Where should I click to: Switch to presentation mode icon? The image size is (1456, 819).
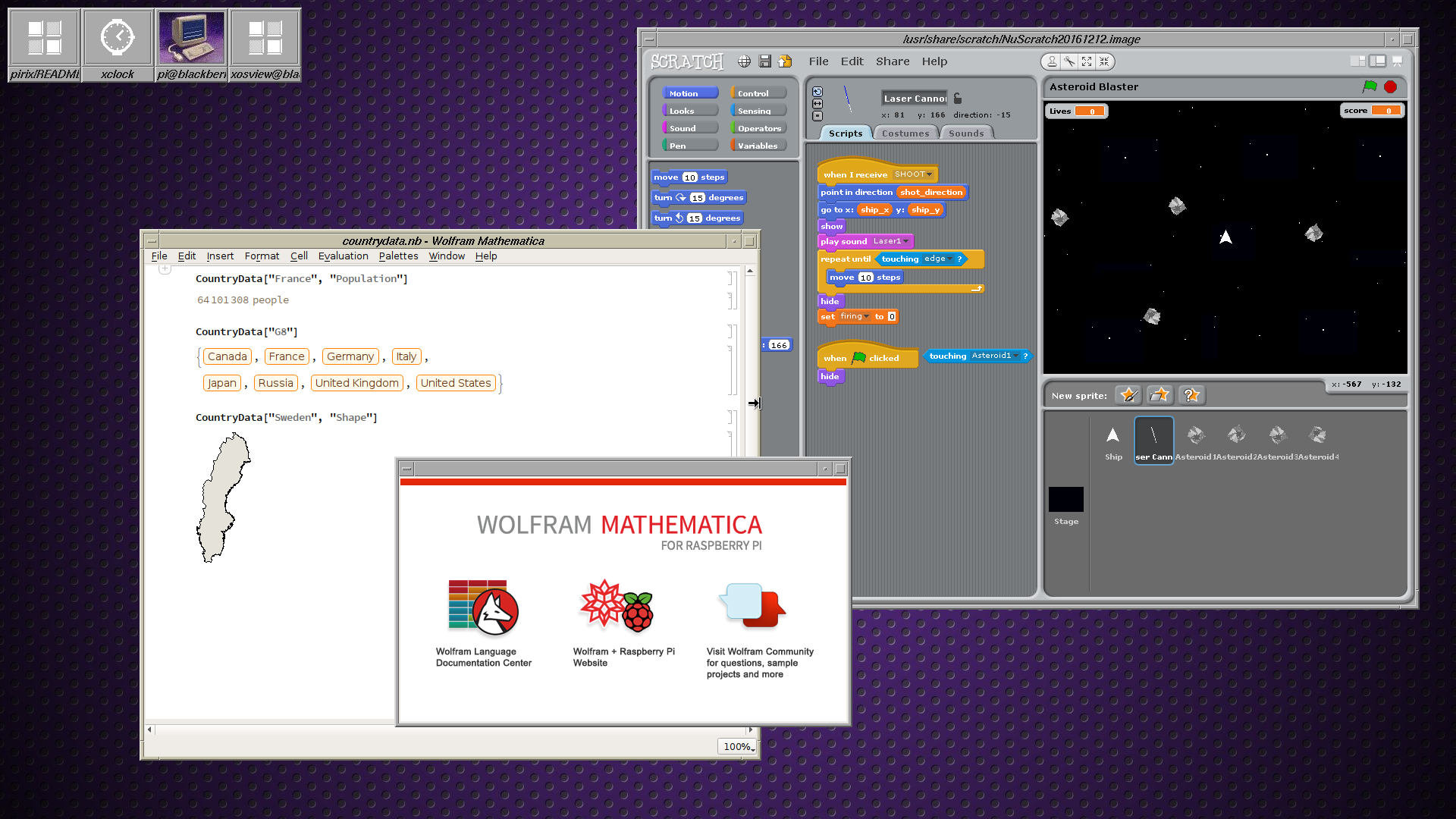tap(1397, 61)
